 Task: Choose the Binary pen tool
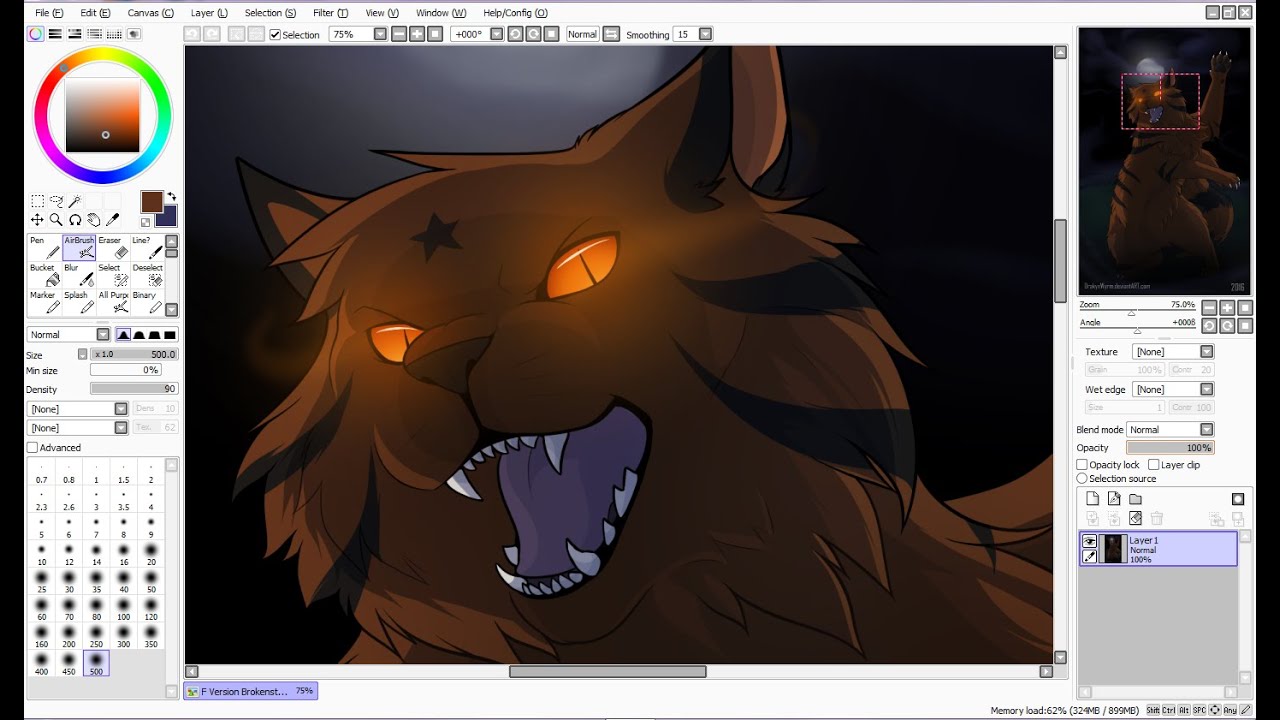pos(147,302)
